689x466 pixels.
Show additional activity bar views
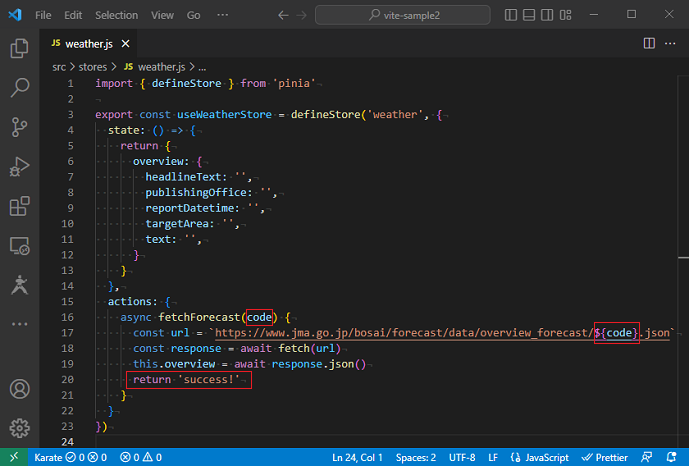coord(19,324)
